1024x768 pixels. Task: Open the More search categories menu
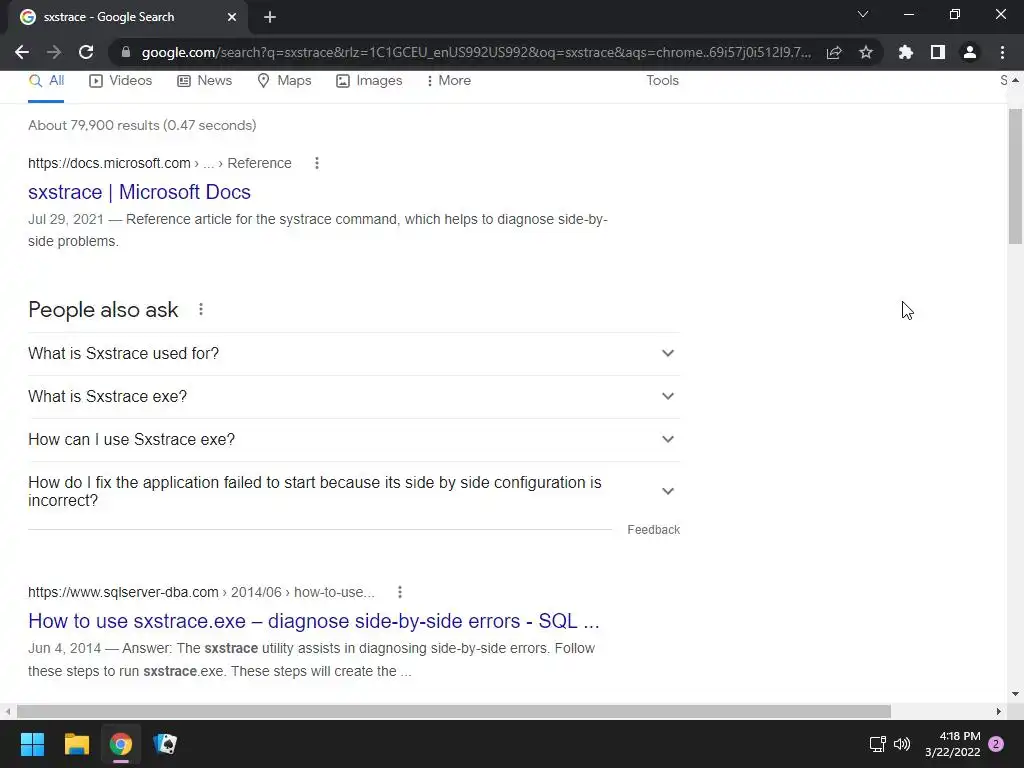(x=448, y=81)
